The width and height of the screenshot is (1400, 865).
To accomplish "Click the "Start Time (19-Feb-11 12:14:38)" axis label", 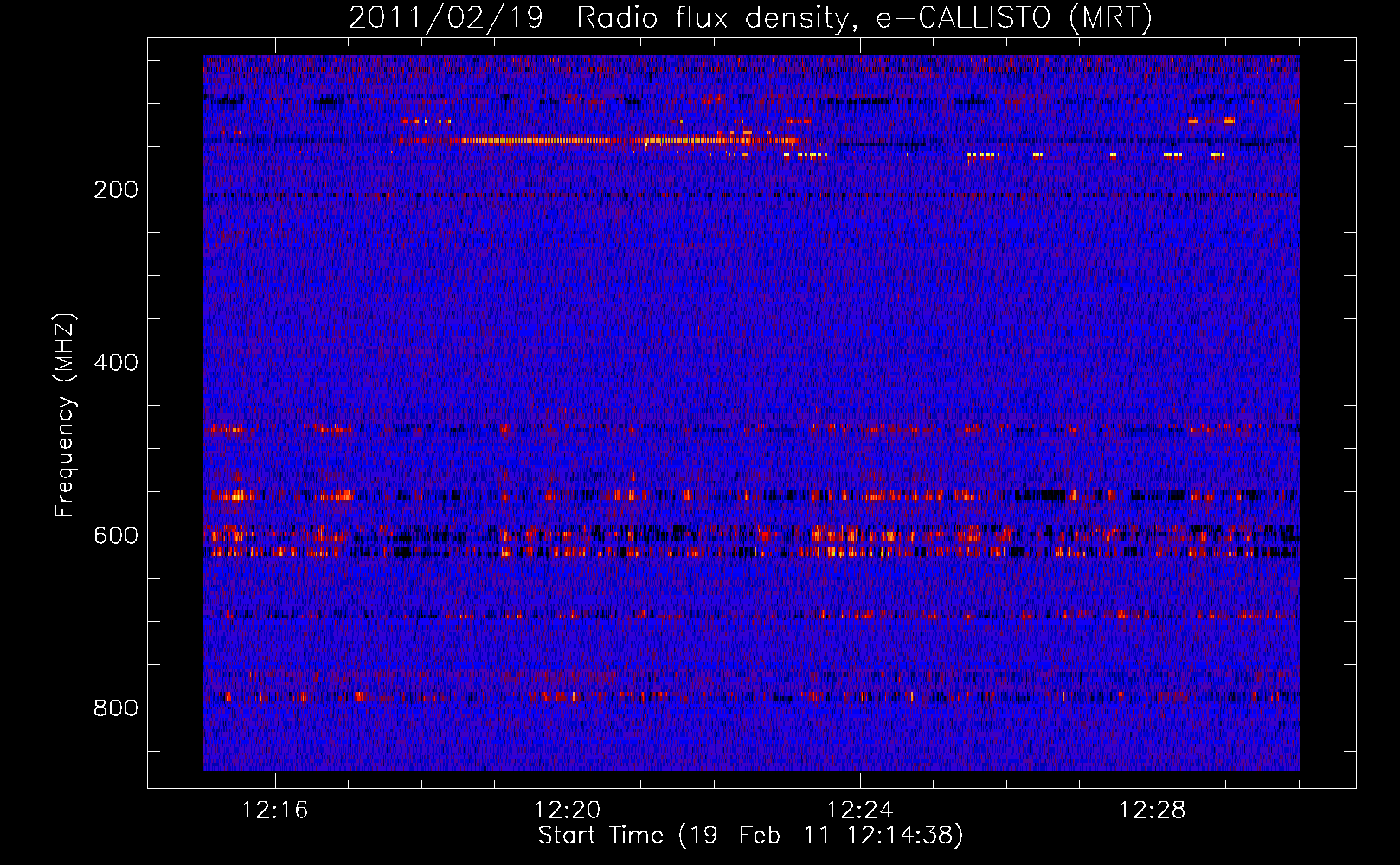I will [750, 836].
